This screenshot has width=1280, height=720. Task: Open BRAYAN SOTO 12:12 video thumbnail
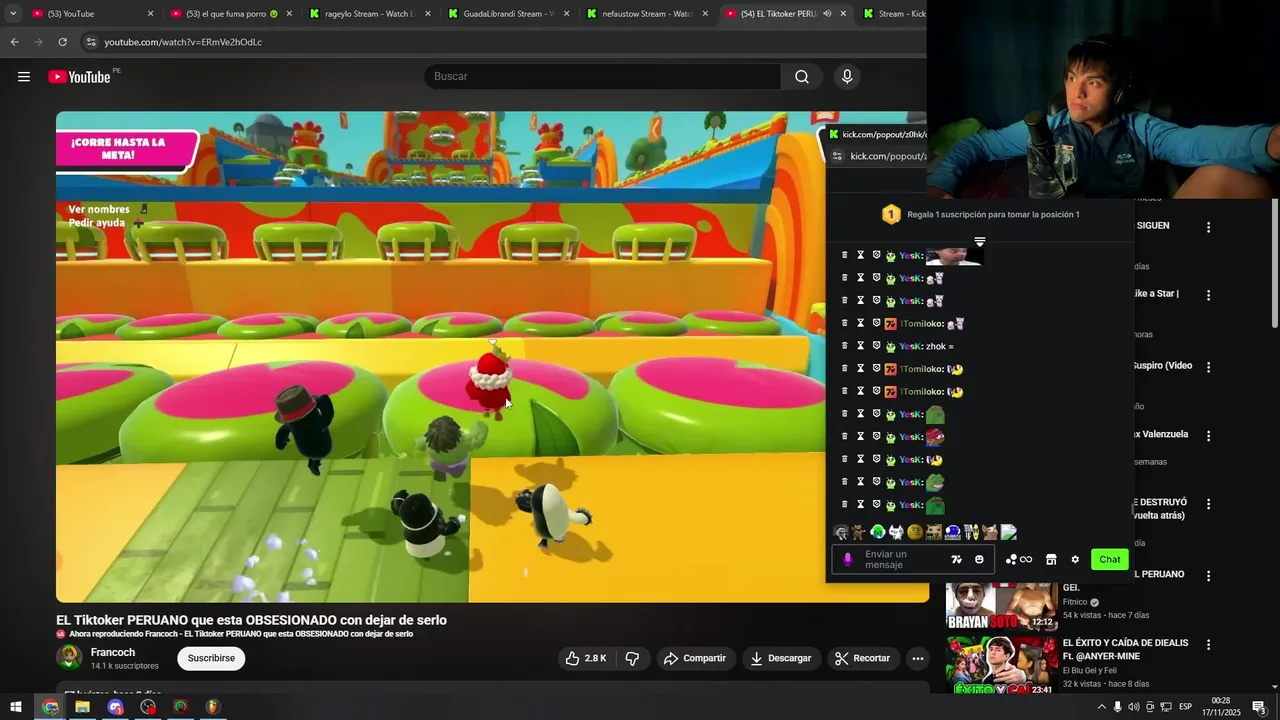tap(1001, 606)
